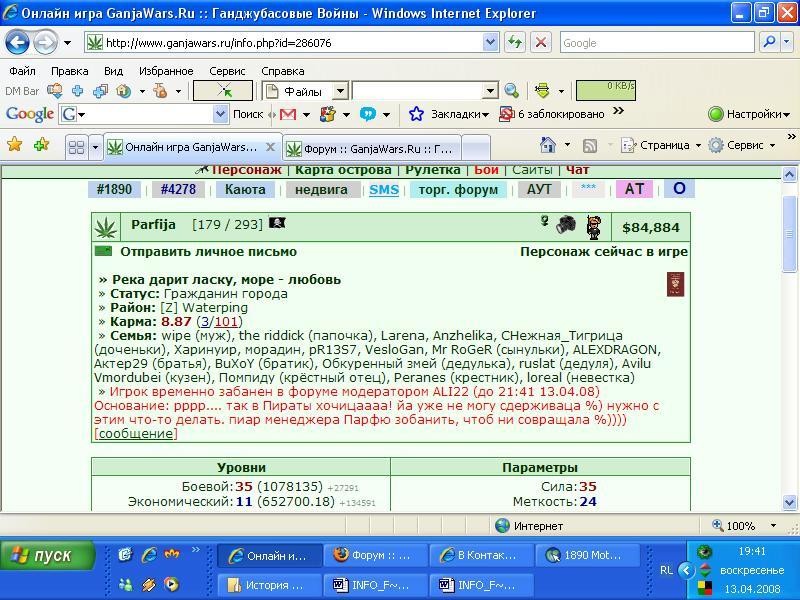Open recent pages dropdown next to Forward button
Screen dimensions: 800x600
(67, 43)
